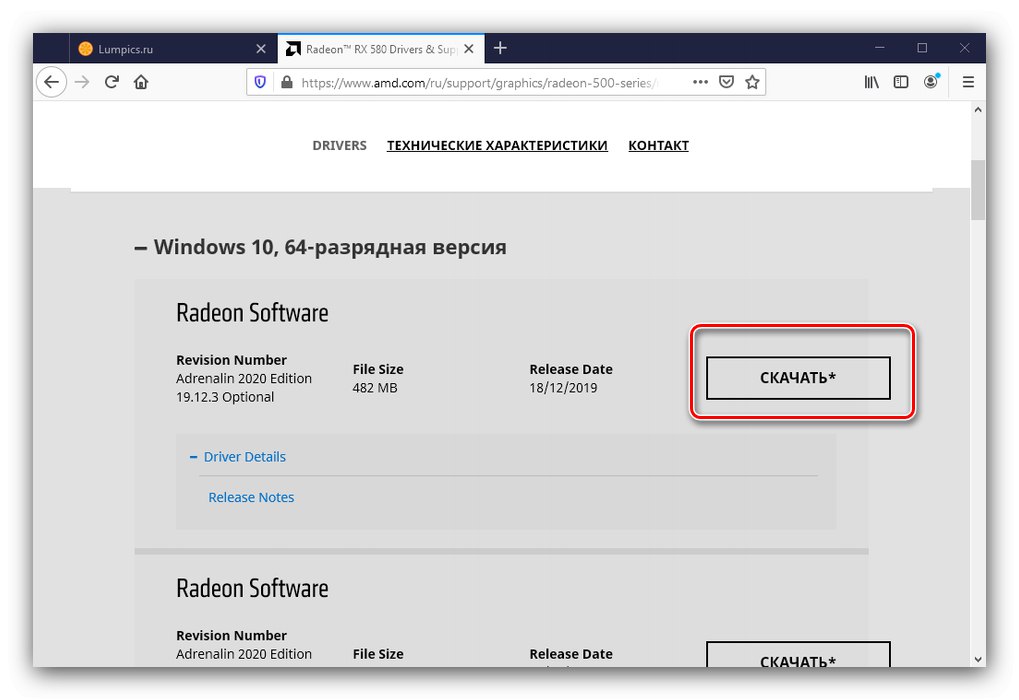This screenshot has width=1019, height=700.
Task: Click the second СКАЧАТЬ button at the bottom
Action: [x=798, y=655]
